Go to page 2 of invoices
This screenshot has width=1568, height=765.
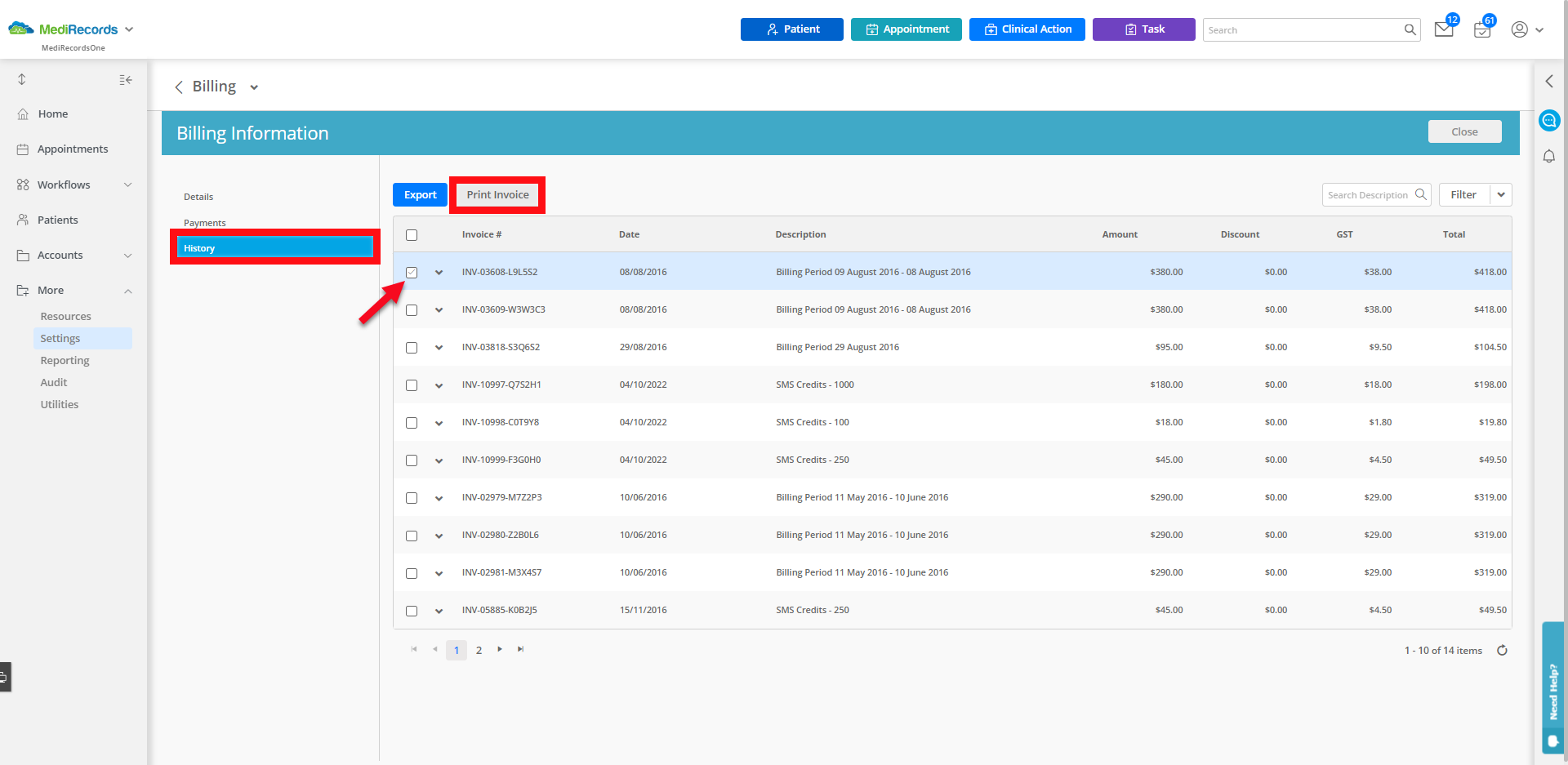pos(479,651)
